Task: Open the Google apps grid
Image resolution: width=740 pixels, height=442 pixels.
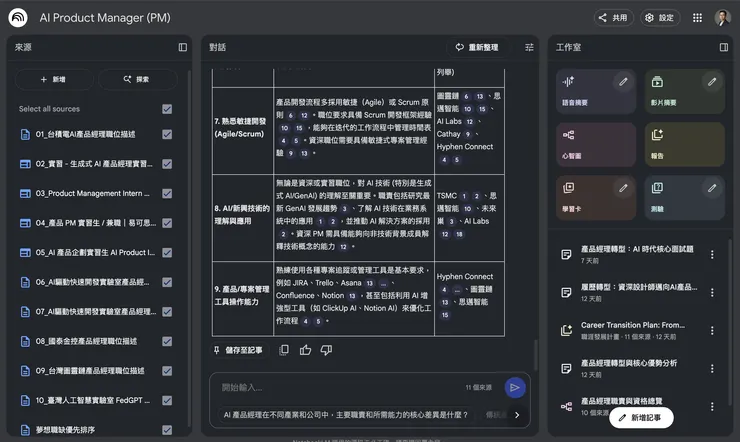Action: tap(697, 18)
